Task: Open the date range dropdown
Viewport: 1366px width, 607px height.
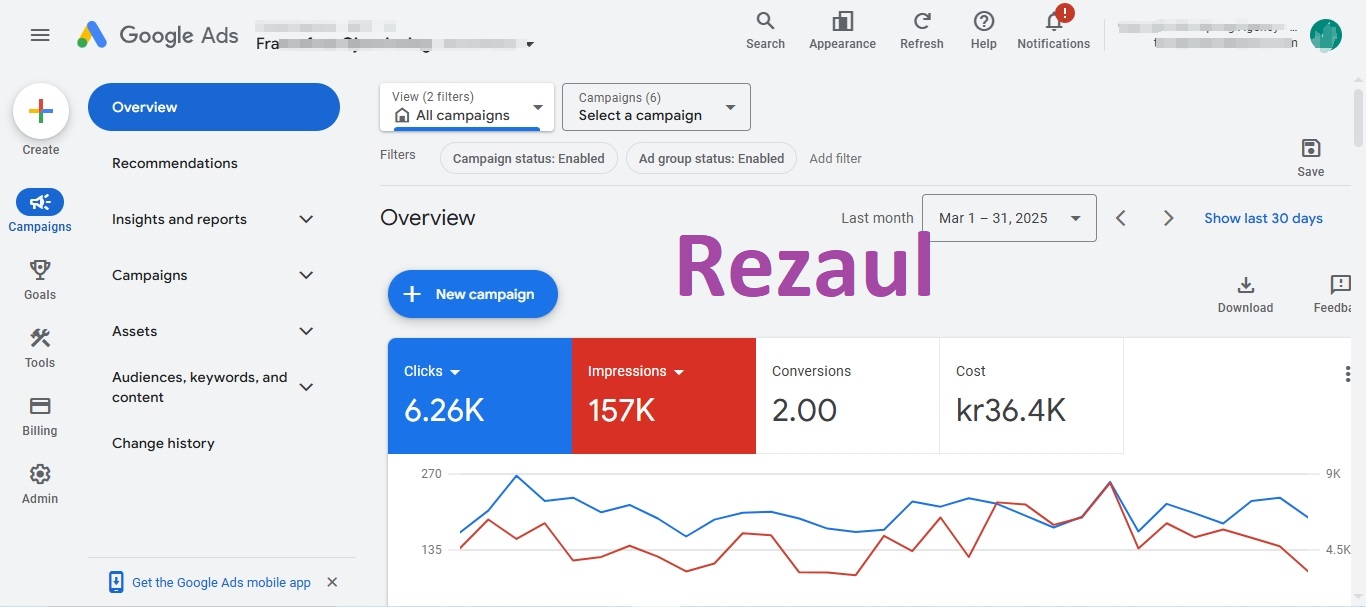Action: click(x=1009, y=218)
